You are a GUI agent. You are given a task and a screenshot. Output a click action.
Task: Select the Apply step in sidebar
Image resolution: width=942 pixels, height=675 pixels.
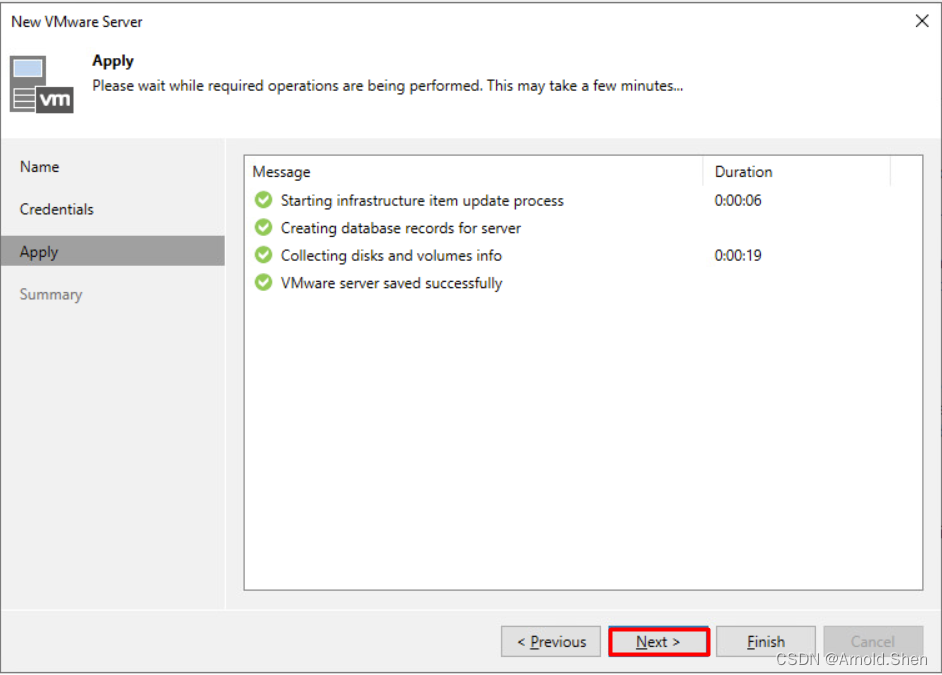click(113, 251)
